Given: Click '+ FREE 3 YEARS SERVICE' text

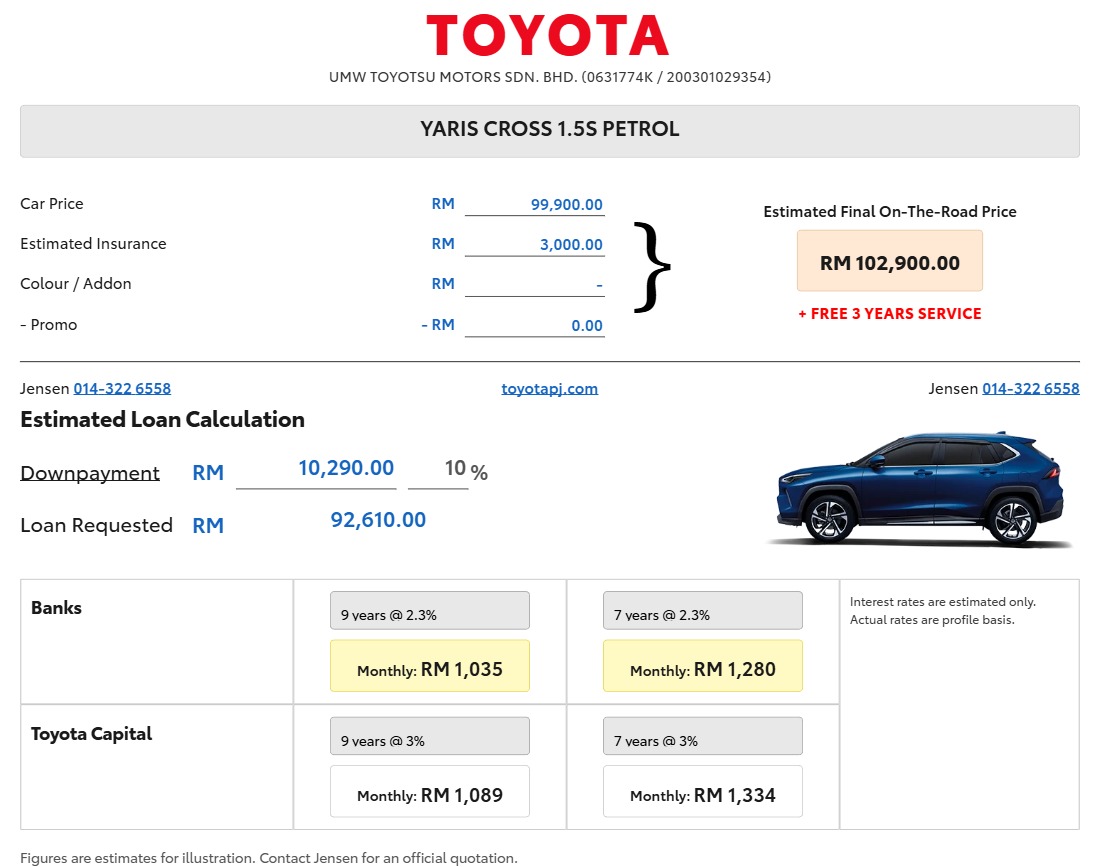Looking at the screenshot, I should 890,314.
